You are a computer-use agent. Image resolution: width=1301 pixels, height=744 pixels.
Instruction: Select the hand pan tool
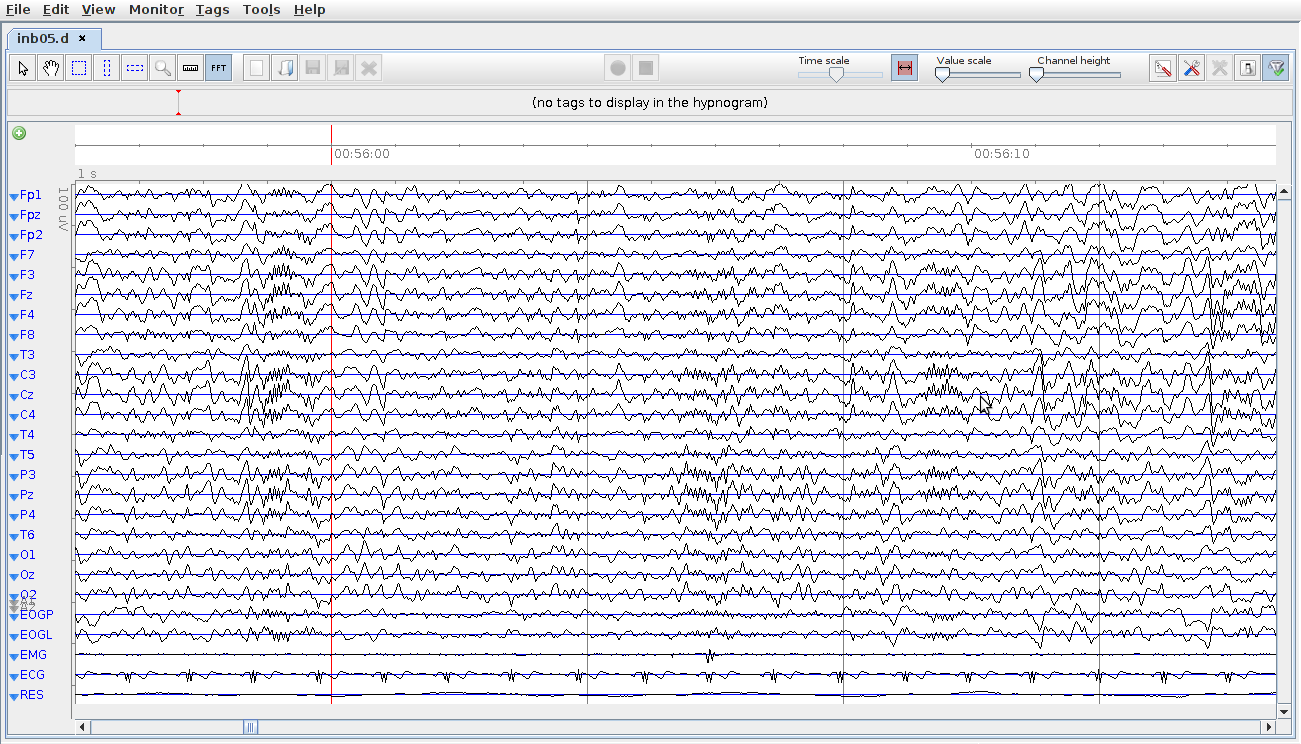[x=51, y=68]
